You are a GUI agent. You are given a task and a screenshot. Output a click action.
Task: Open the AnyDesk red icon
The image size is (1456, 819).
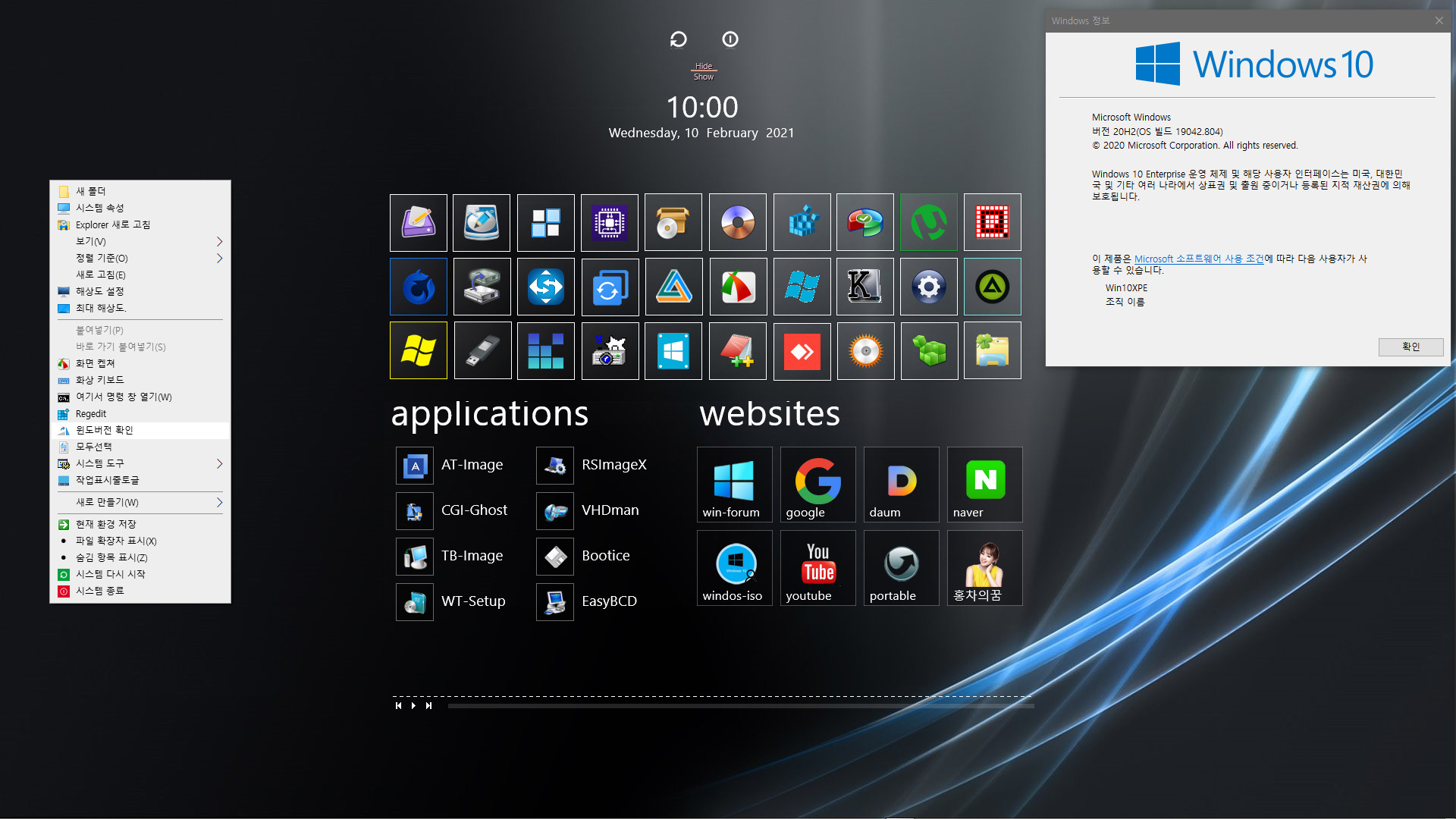(802, 350)
